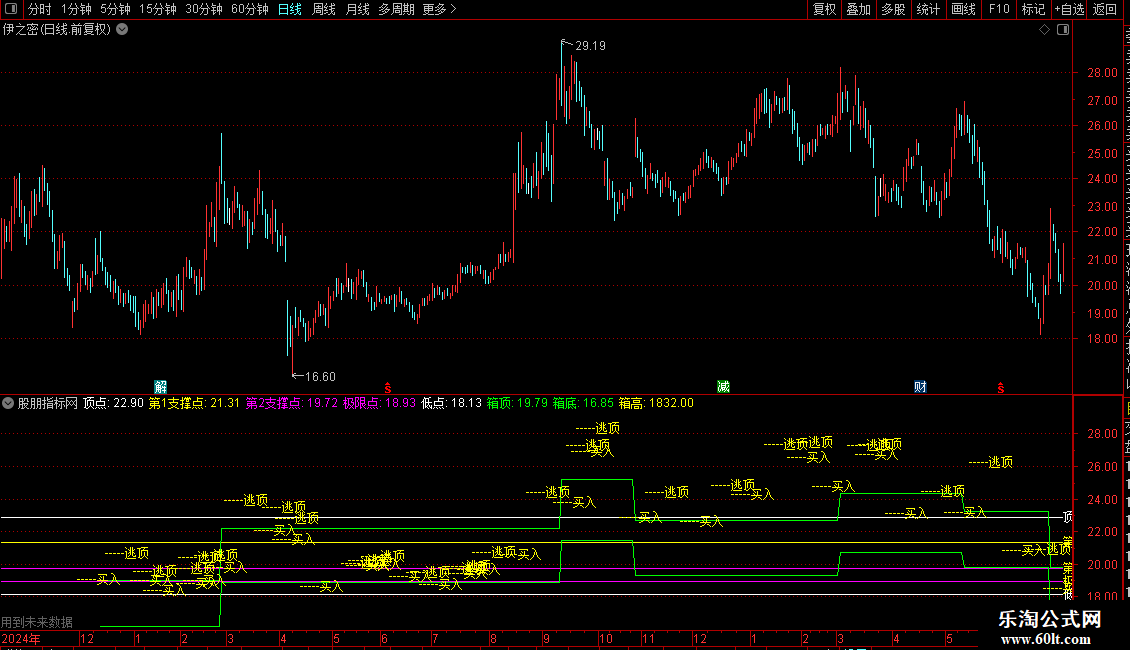1130x650 pixels.
Task: Click the 9 month marker on time axis
Action: tap(547, 638)
